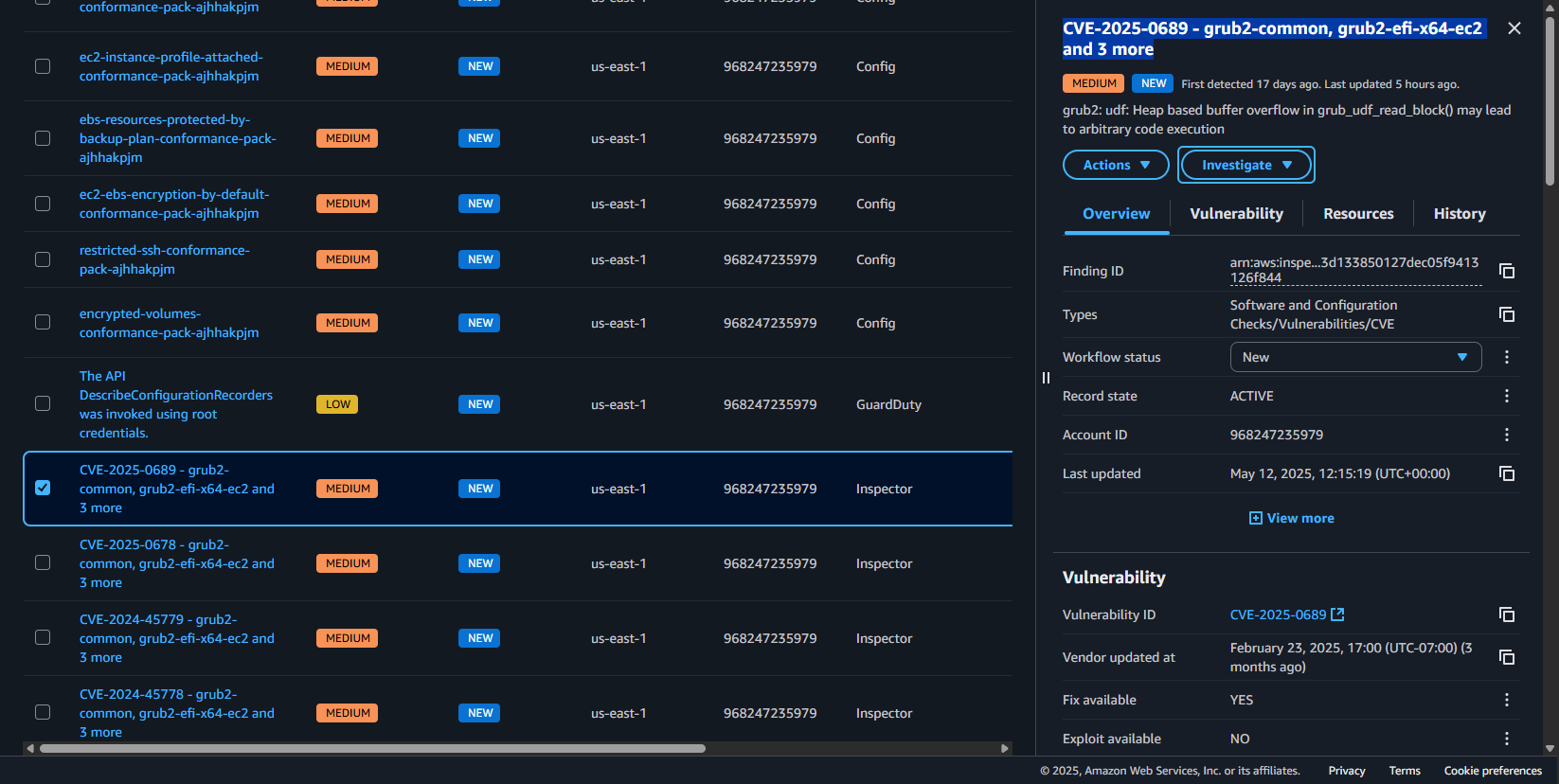Select the CVE-2025-0678 finding checkbox
Screen dimensions: 1559x784
43,562
